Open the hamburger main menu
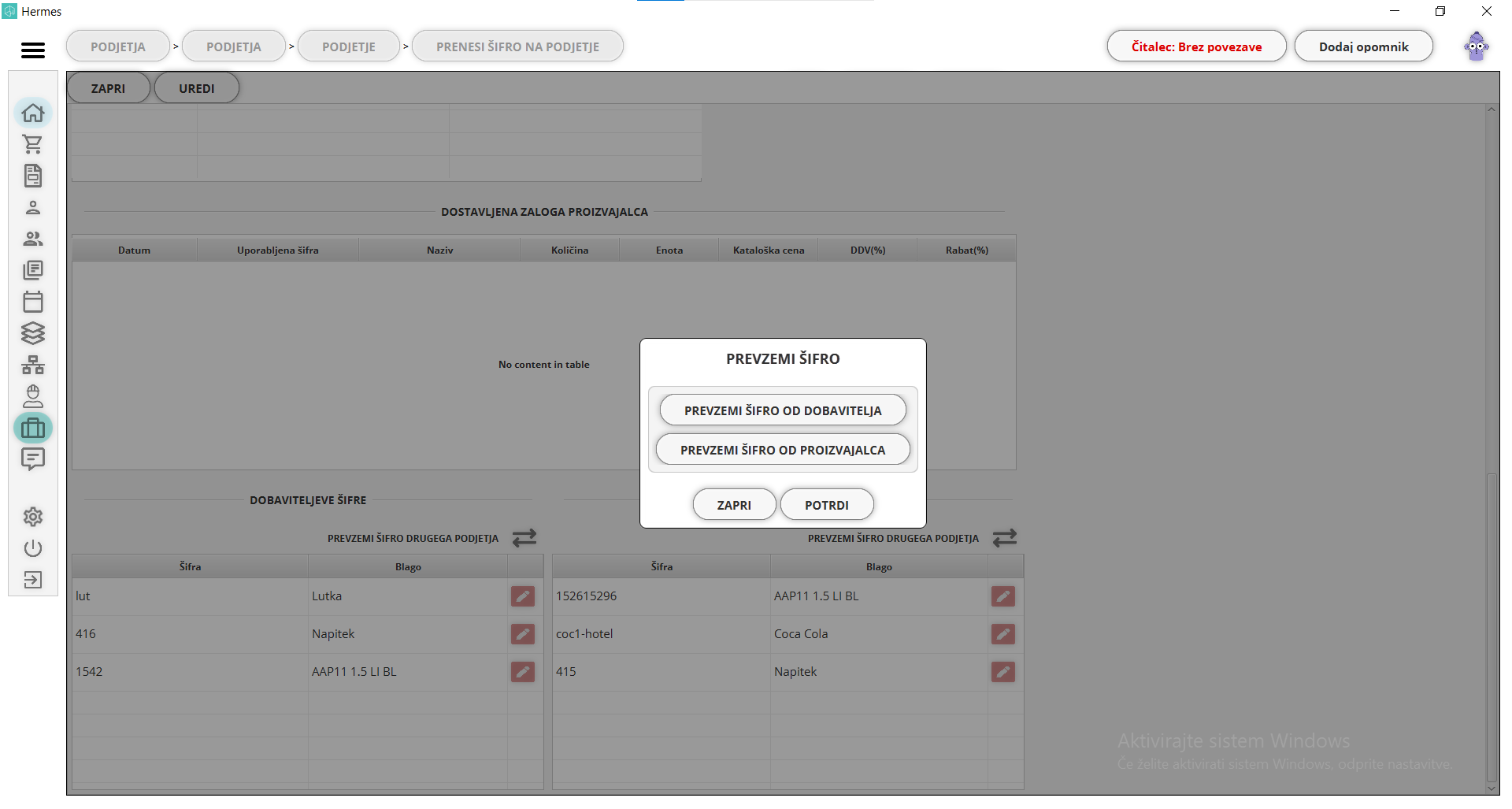Screen dimensions: 1512x809 [x=33, y=50]
